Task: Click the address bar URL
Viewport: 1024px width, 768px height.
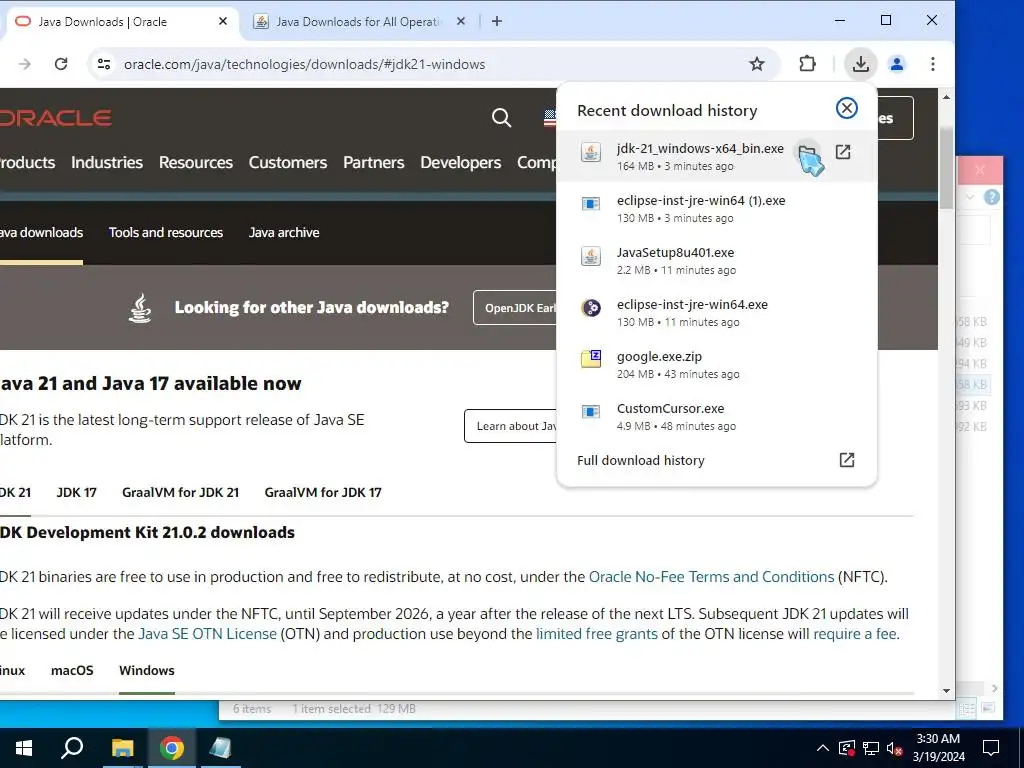Action: (x=304, y=64)
